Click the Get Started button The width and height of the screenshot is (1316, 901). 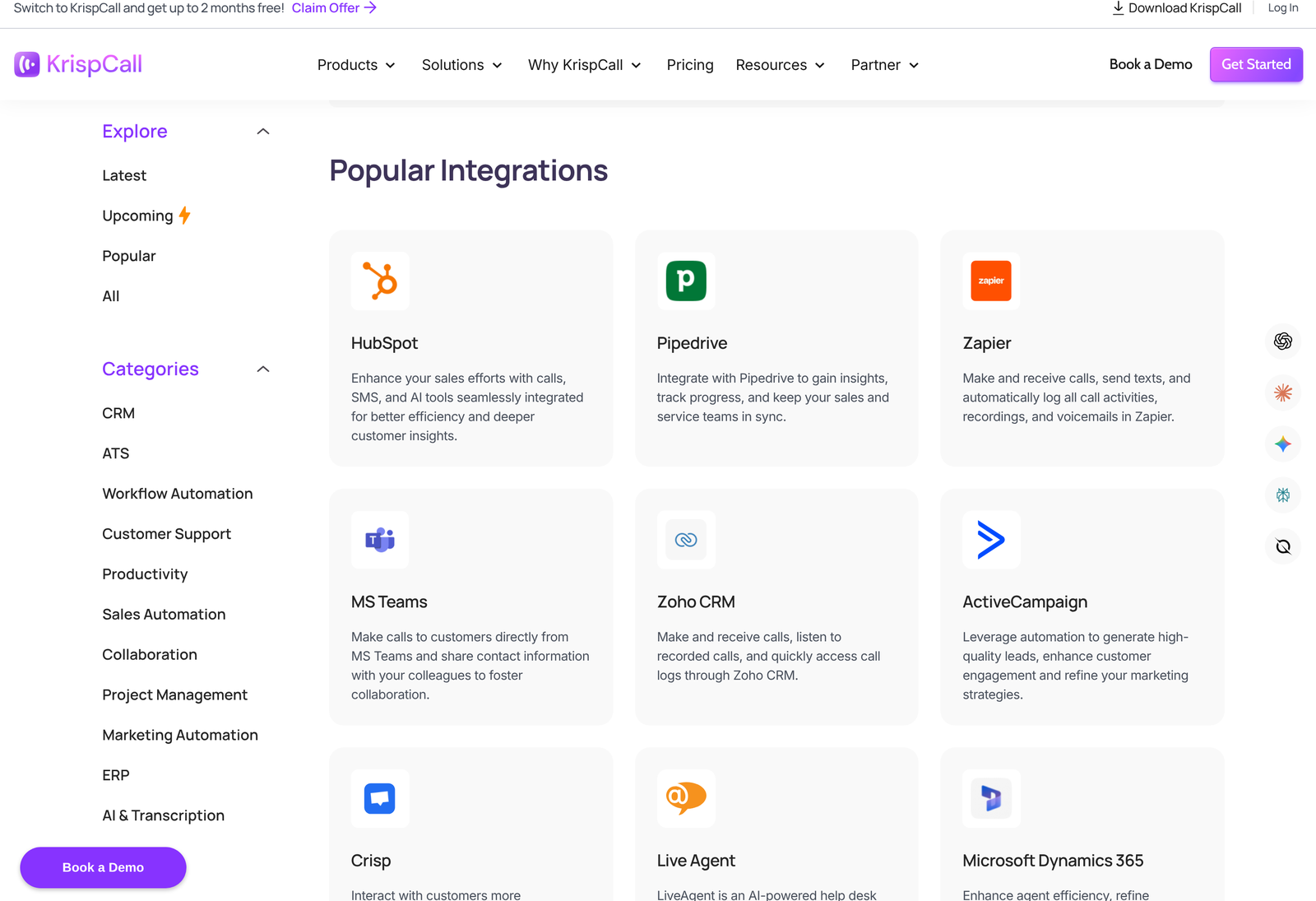[x=1256, y=64]
